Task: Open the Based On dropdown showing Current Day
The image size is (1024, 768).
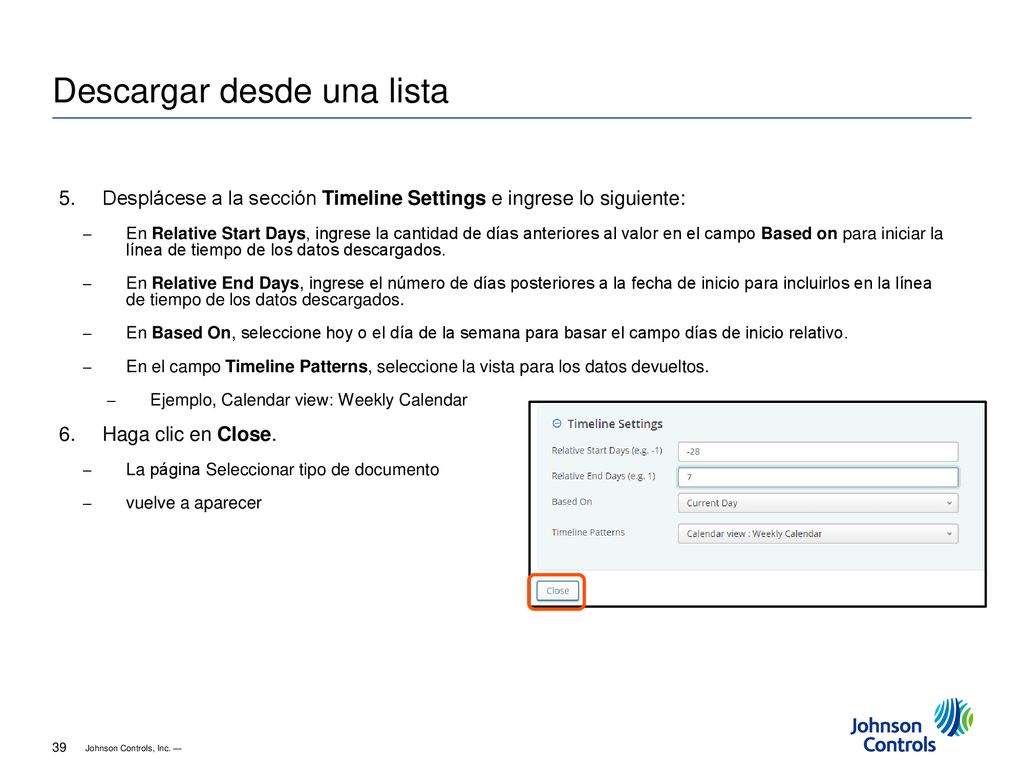Action: click(818, 503)
